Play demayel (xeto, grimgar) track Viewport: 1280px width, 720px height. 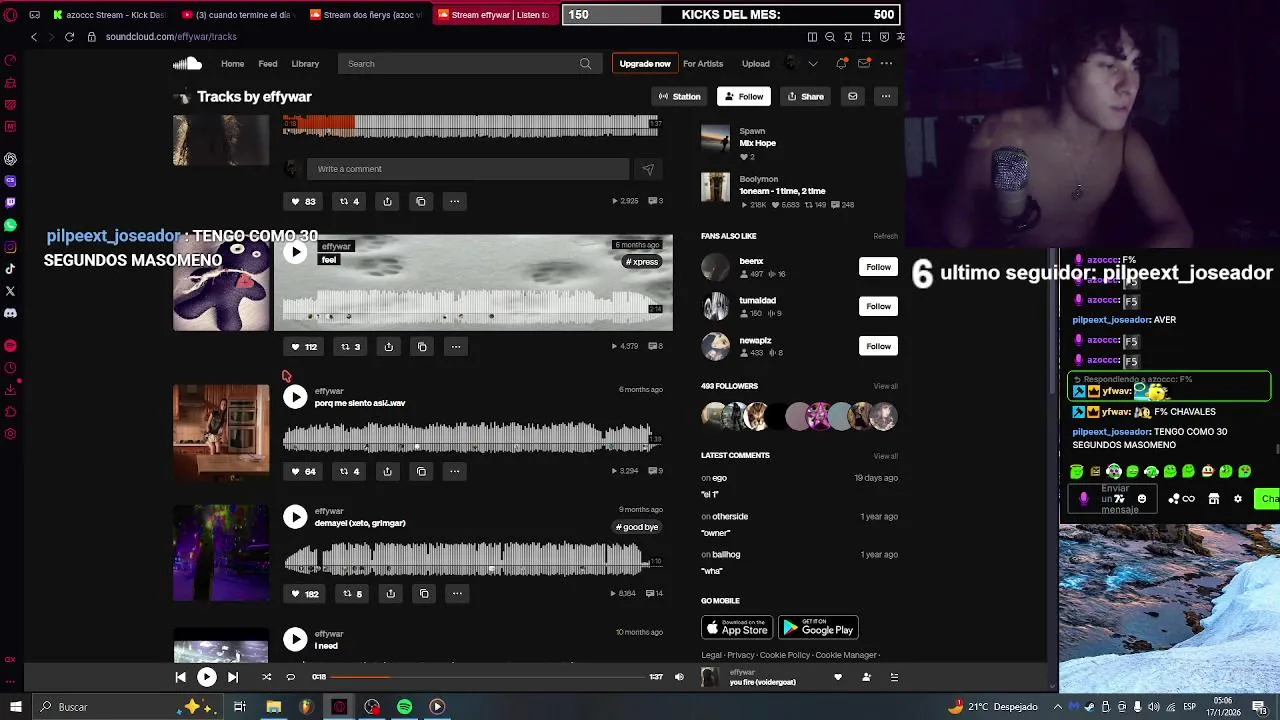[295, 517]
